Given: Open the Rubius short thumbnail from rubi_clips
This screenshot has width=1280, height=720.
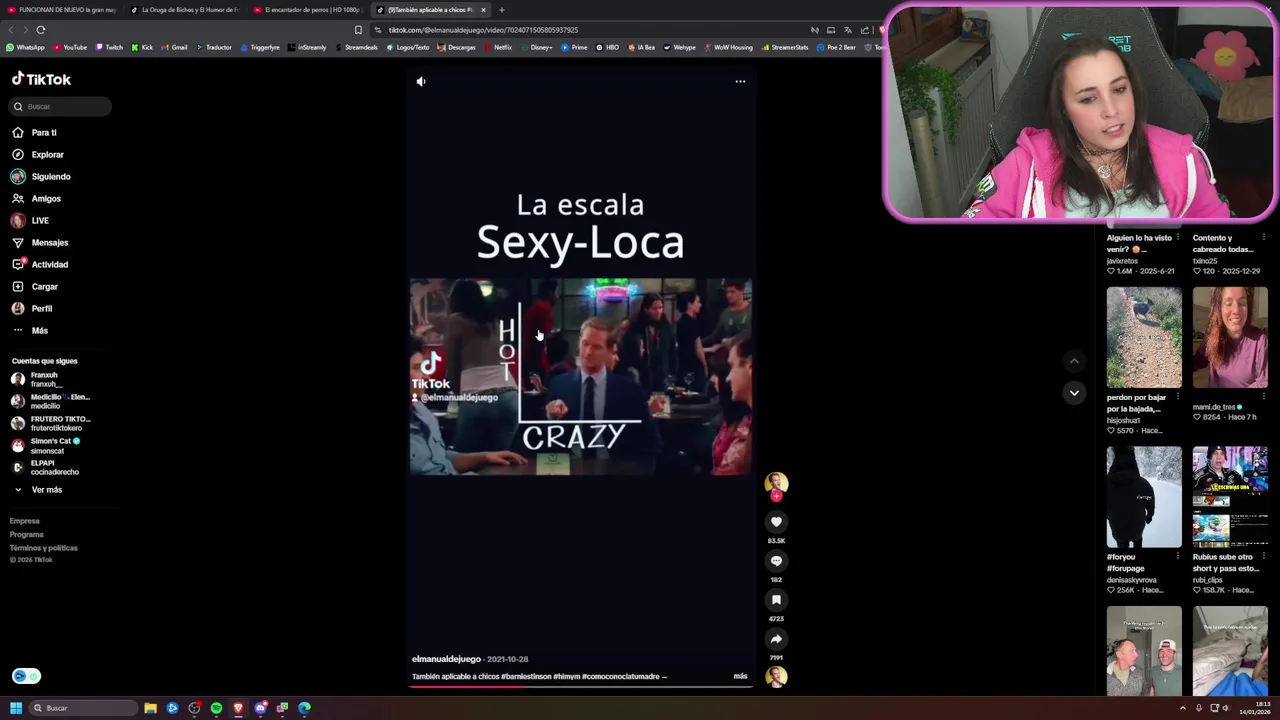Looking at the screenshot, I should click(1230, 497).
